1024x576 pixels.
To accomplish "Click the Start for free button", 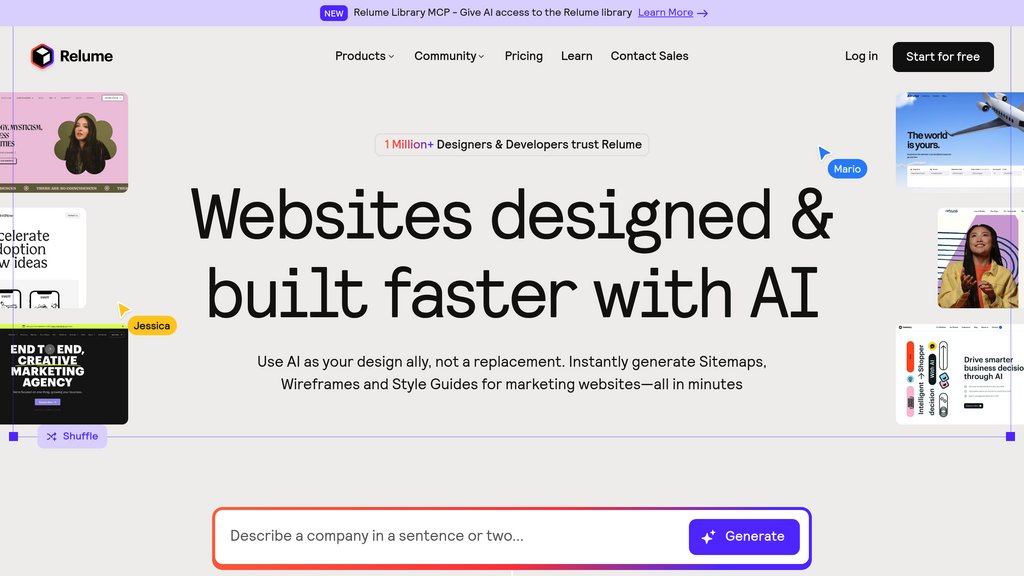I will tap(943, 57).
